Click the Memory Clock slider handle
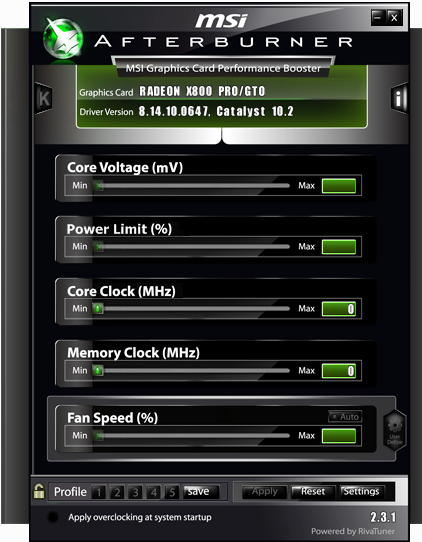This screenshot has width=422, height=542. tap(98, 371)
